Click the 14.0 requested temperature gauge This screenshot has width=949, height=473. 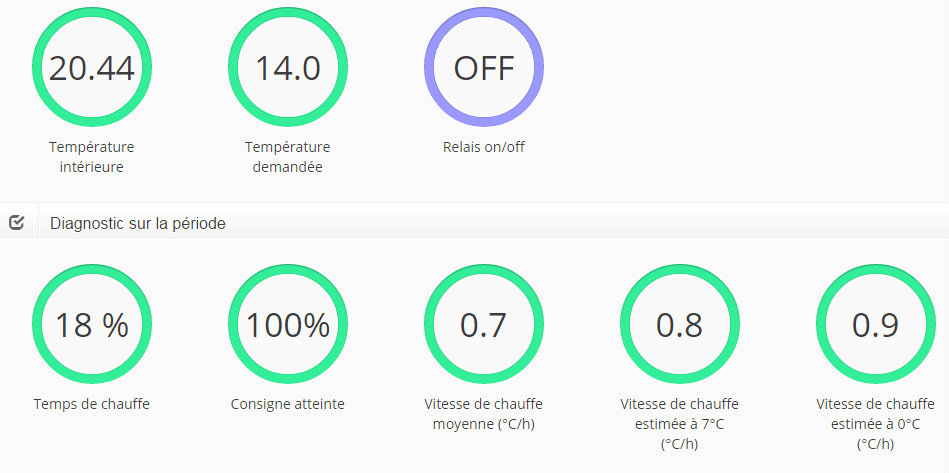tap(288, 67)
